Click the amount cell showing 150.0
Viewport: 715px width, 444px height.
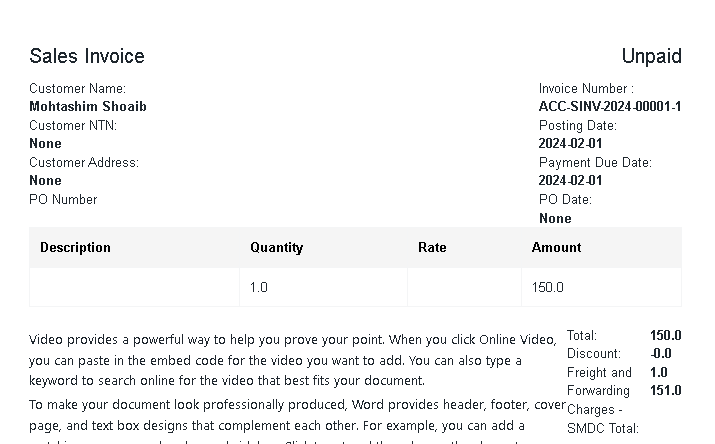point(601,287)
